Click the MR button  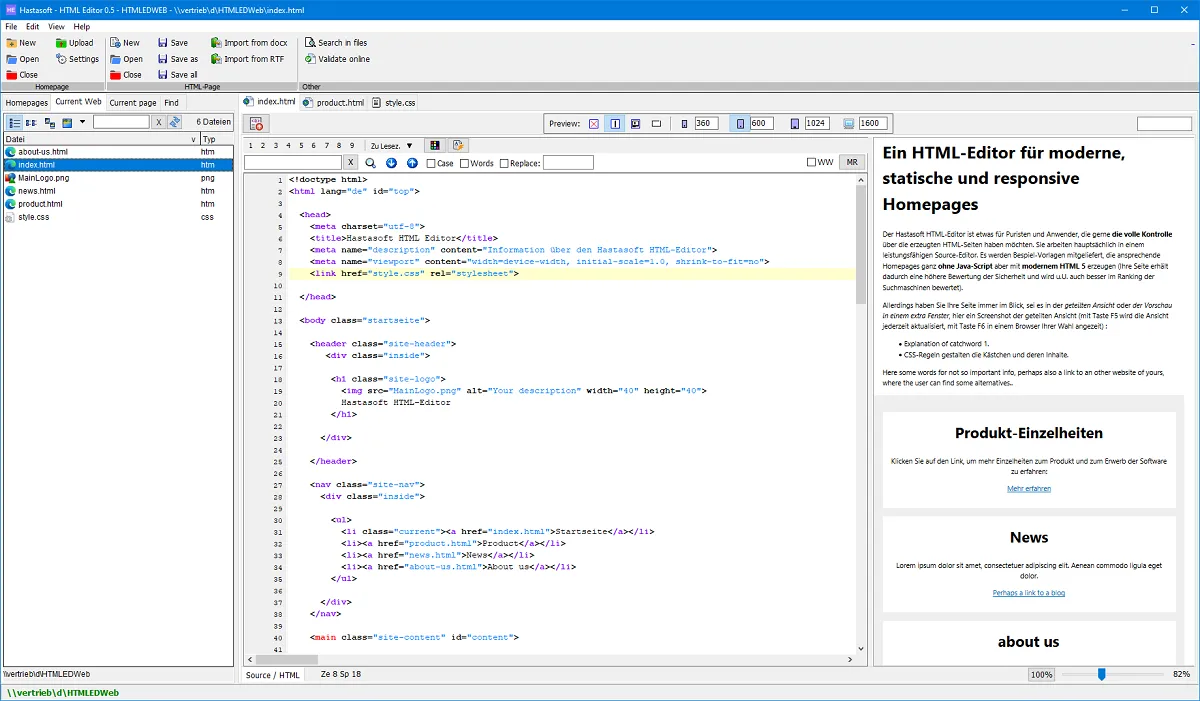[852, 163]
